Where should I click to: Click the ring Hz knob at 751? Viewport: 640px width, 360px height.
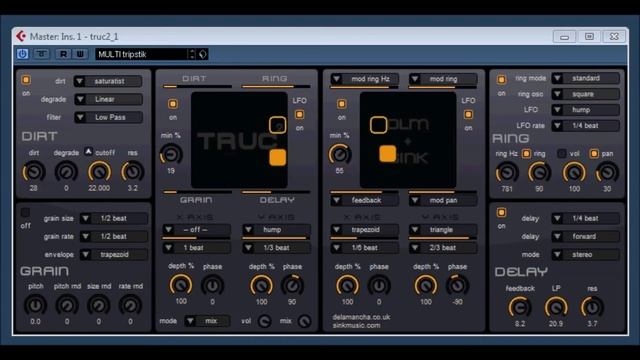[507, 173]
